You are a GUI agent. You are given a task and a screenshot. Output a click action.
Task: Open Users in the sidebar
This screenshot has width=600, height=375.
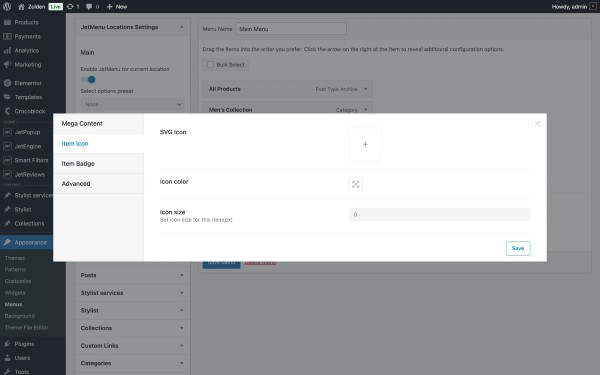click(x=22, y=358)
